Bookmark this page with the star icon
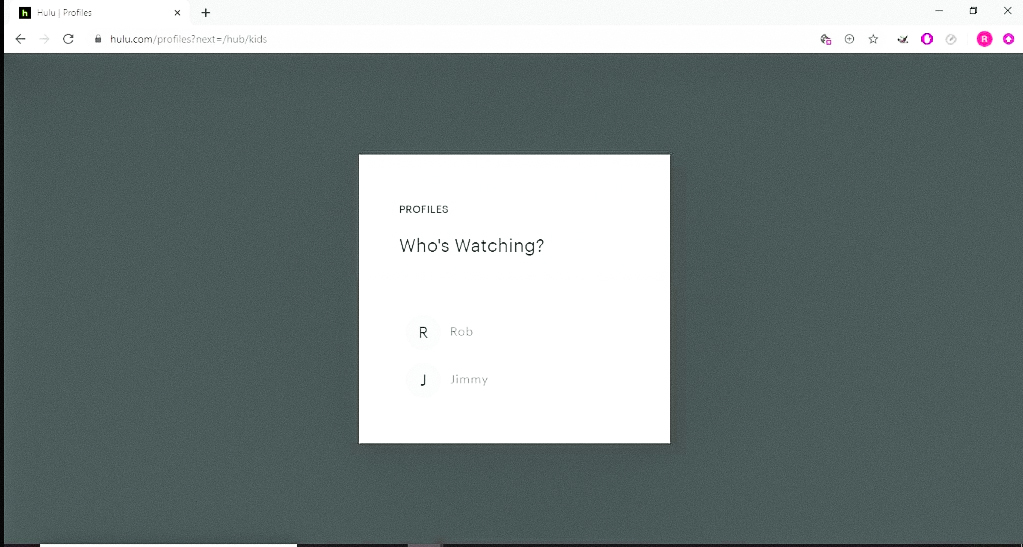 pyautogui.click(x=873, y=39)
